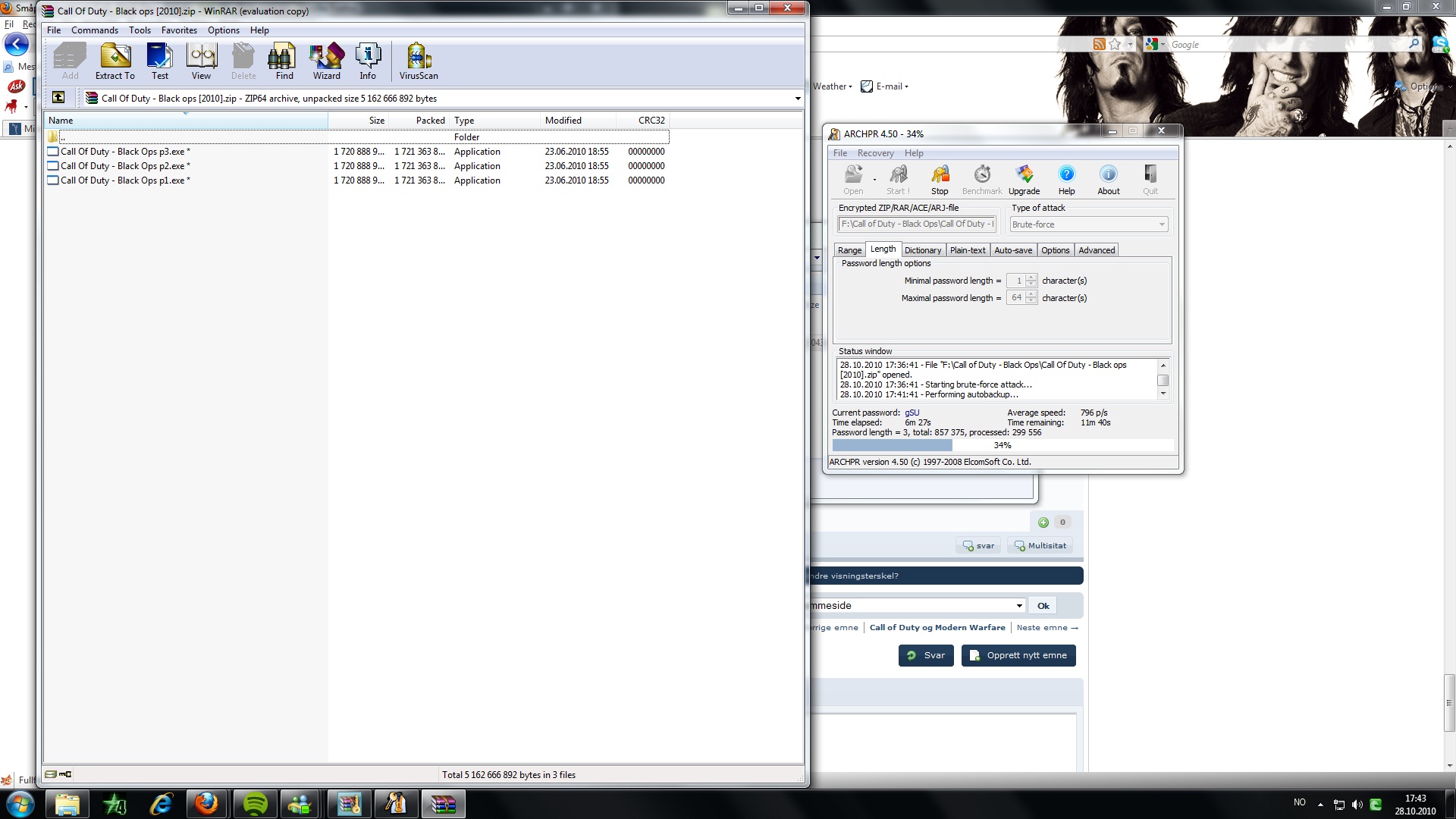Switch to the Advanced tab in ARCHPR
This screenshot has height=819, width=1456.
tap(1097, 250)
